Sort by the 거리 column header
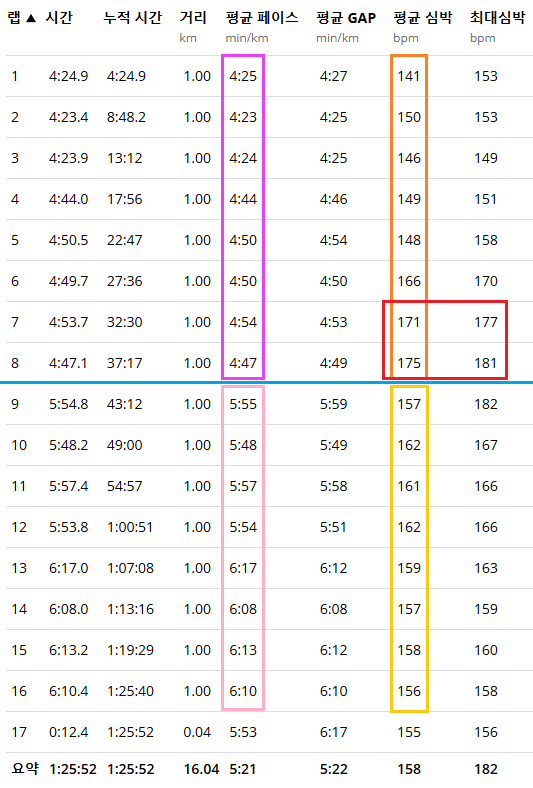Image resolution: width=533 pixels, height=788 pixels. [x=193, y=18]
